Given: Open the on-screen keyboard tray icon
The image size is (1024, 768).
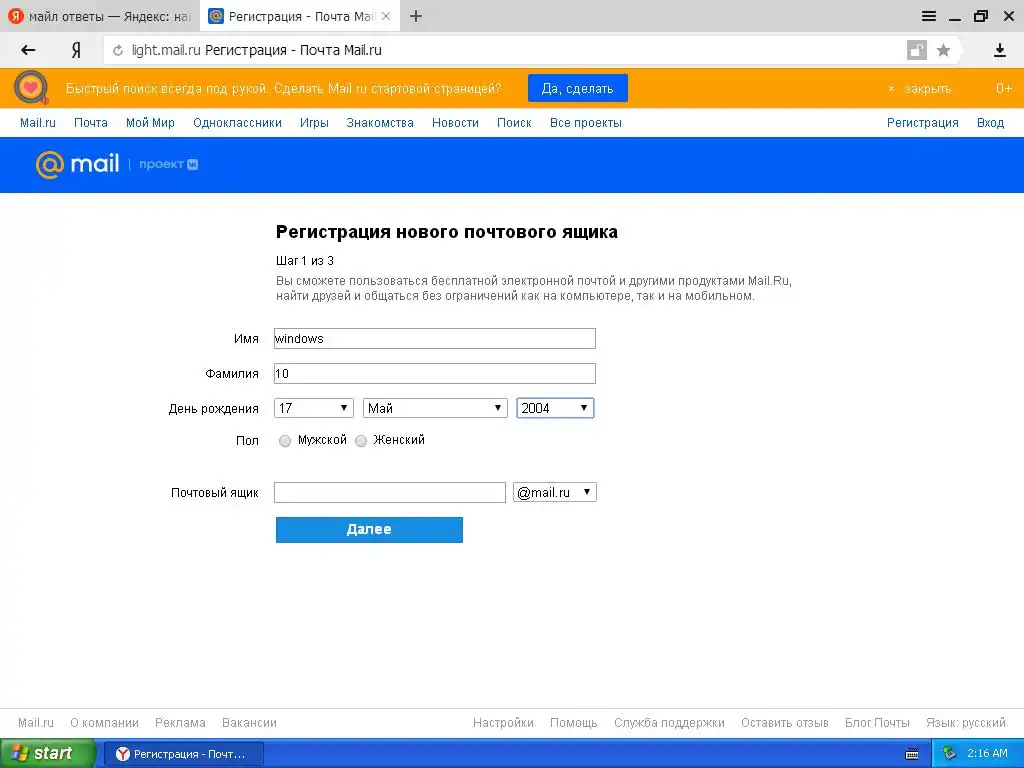Looking at the screenshot, I should (912, 754).
